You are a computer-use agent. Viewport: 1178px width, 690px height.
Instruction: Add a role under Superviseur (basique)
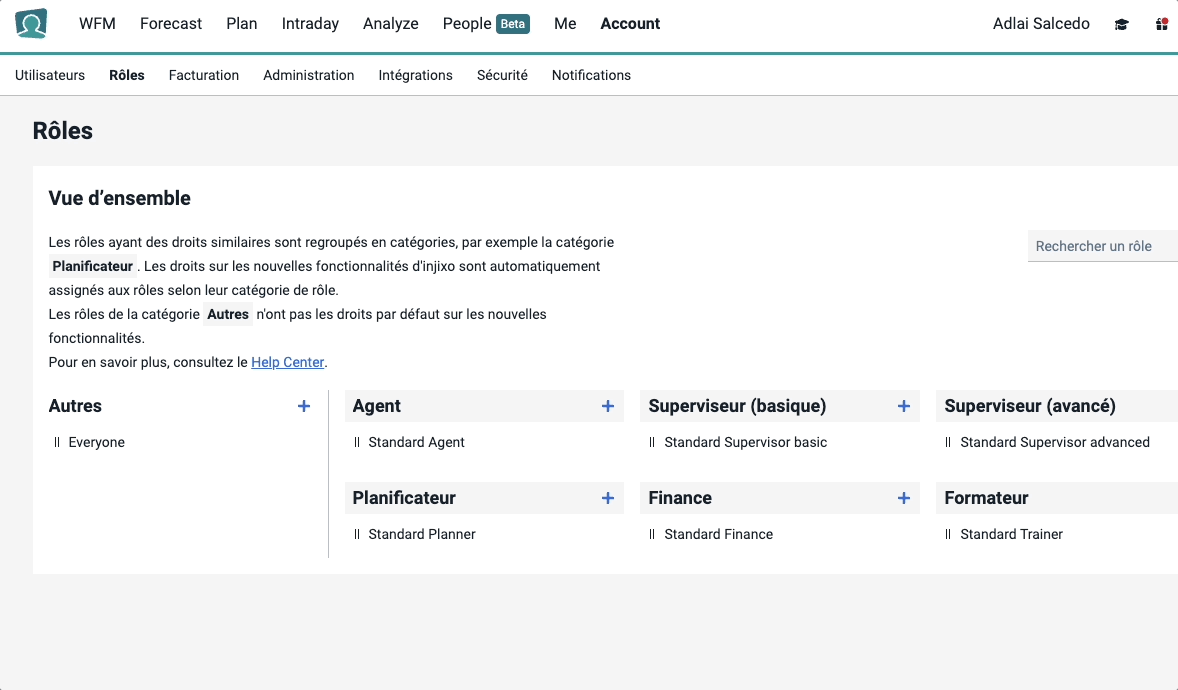(903, 406)
